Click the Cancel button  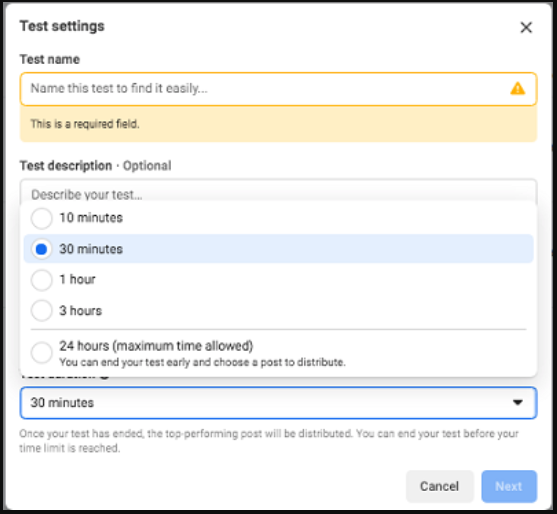(440, 486)
